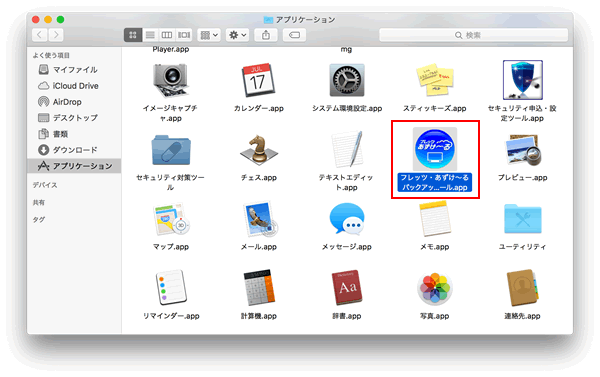This screenshot has width=600, height=377.
Task: Open AirDrop in the sidebar
Action: click(x=74, y=102)
